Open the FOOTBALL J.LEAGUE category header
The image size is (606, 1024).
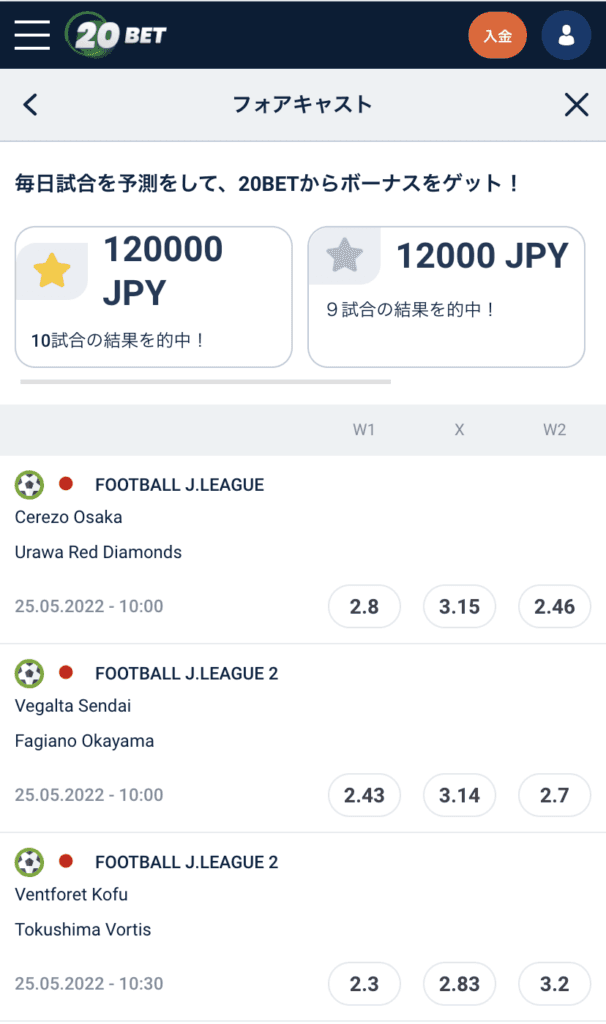(178, 484)
